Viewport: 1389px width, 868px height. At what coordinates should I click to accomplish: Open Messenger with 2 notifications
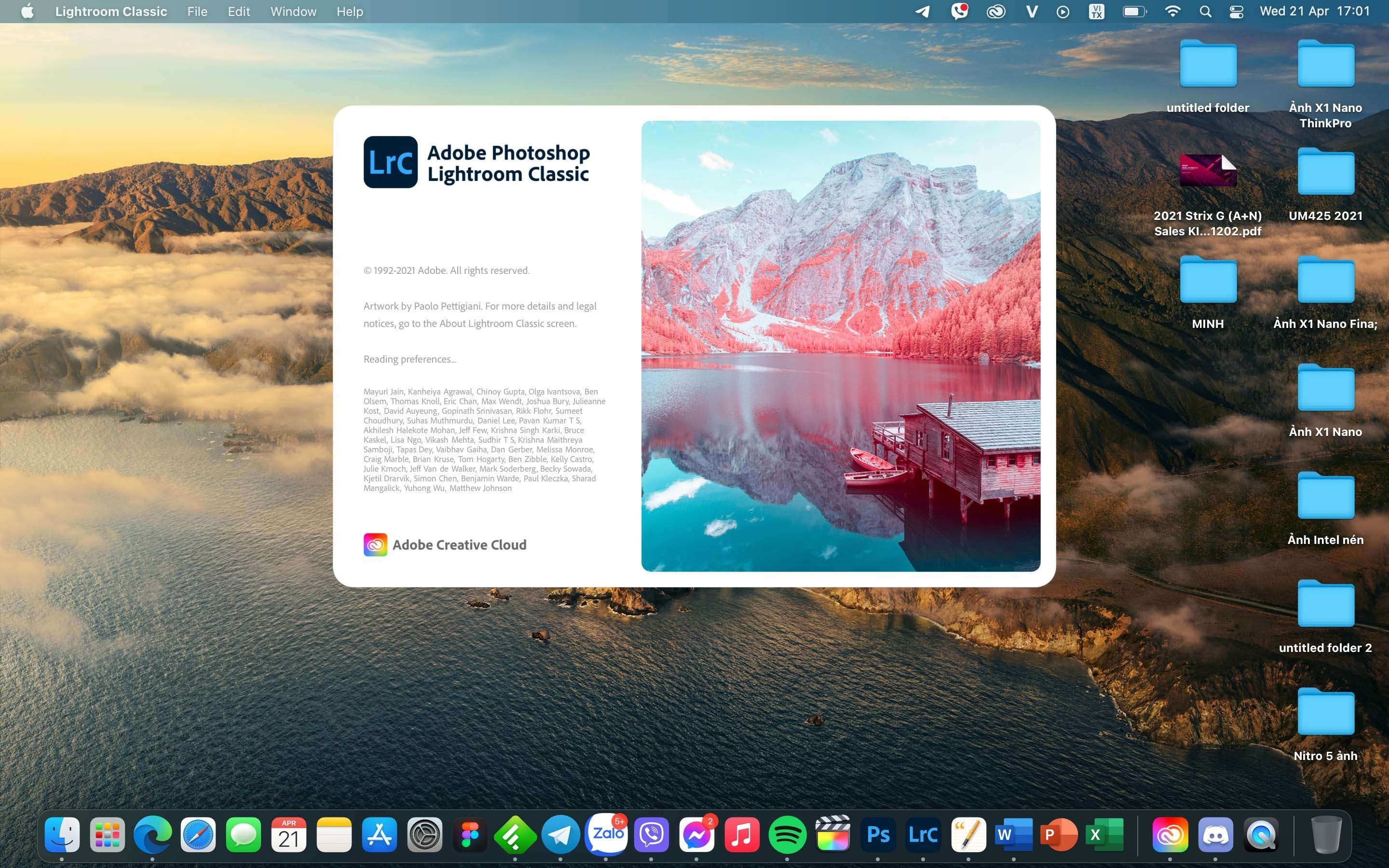click(696, 834)
